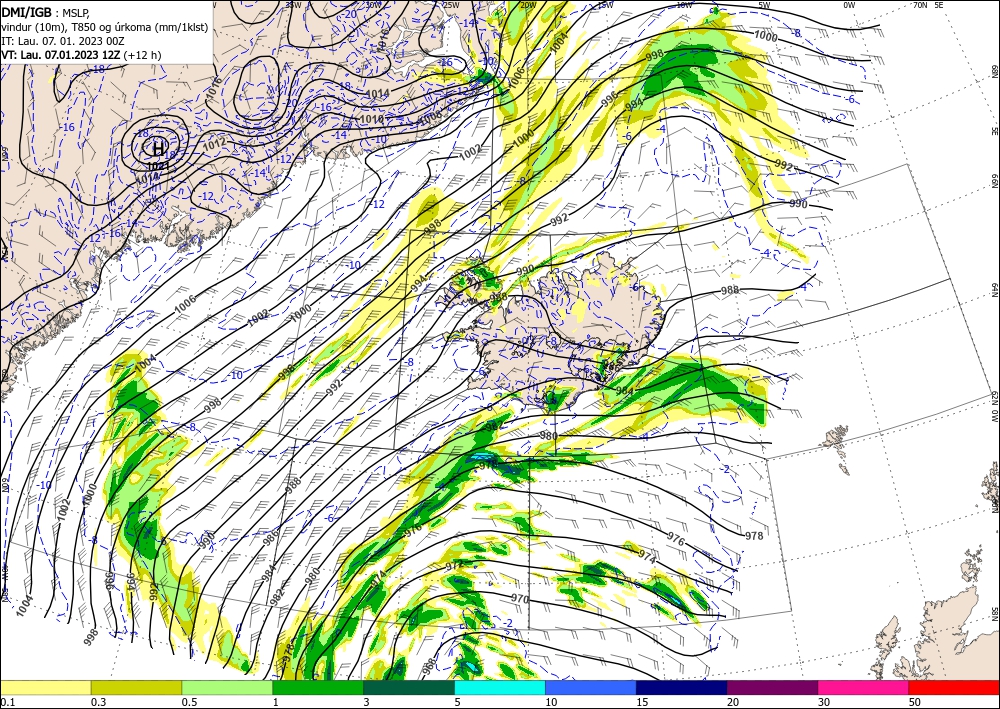
Task: Click the light green 0.5–1 legend swatch
Action: point(227,687)
